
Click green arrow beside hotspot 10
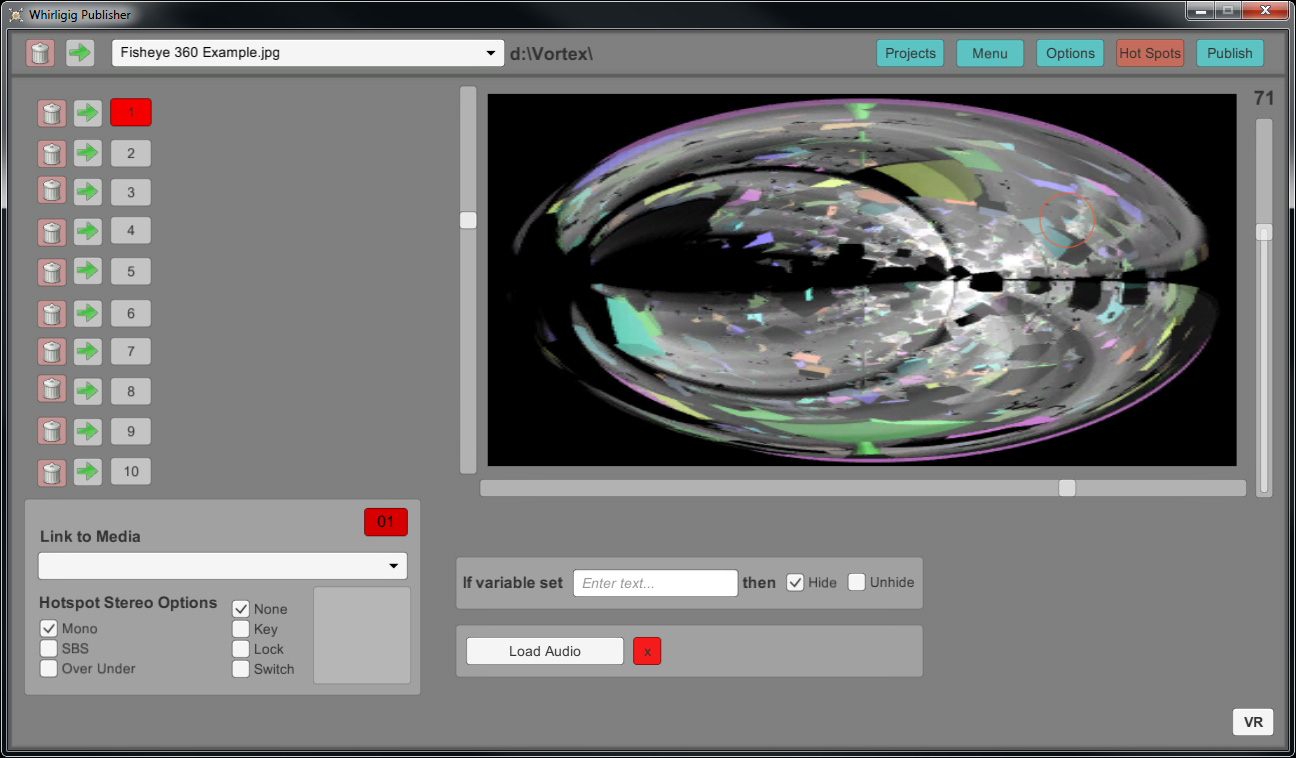pos(88,471)
